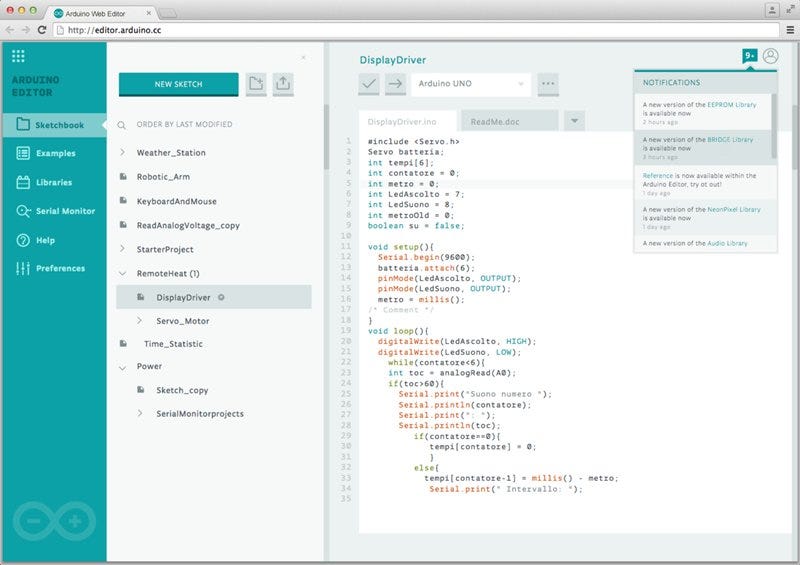Open the EEPROM Library link
The height and width of the screenshot is (565, 800).
coord(732,105)
